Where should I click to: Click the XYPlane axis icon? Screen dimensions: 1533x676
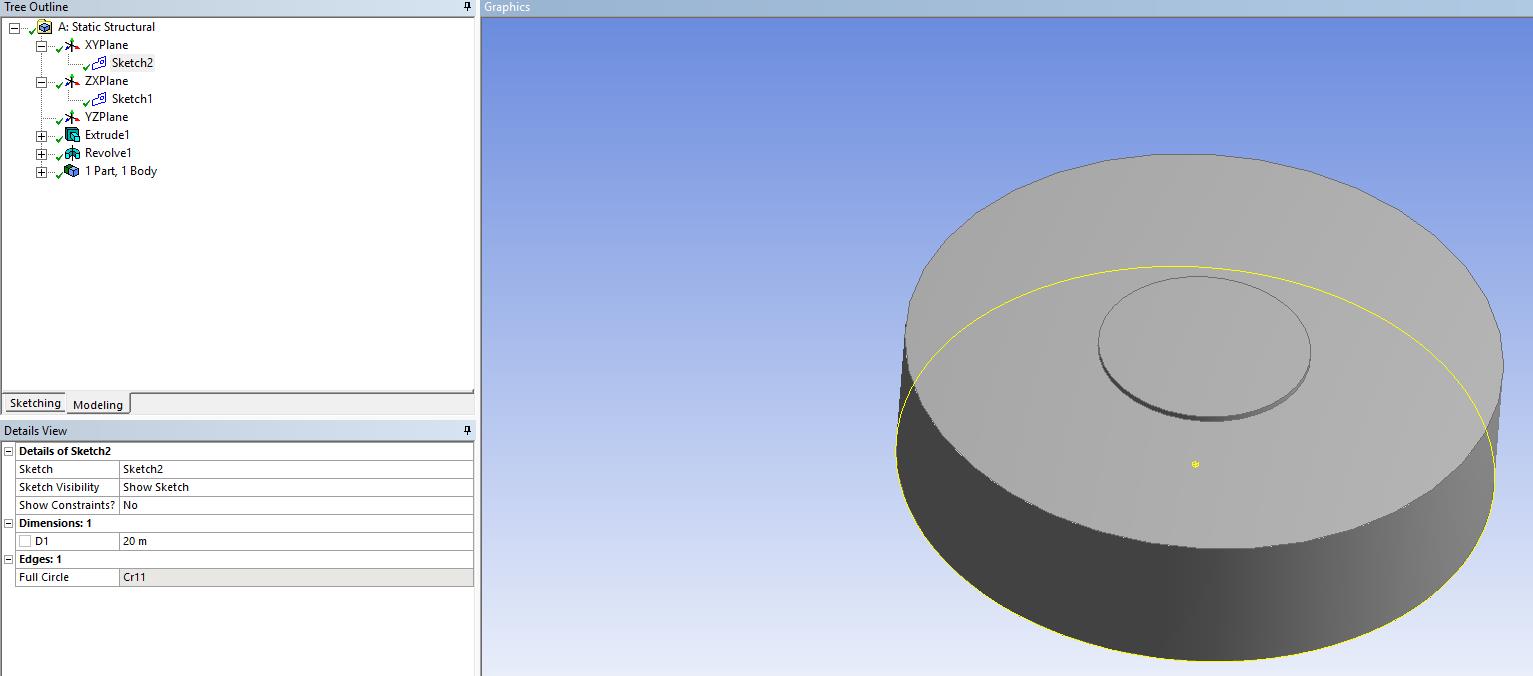tap(72, 45)
